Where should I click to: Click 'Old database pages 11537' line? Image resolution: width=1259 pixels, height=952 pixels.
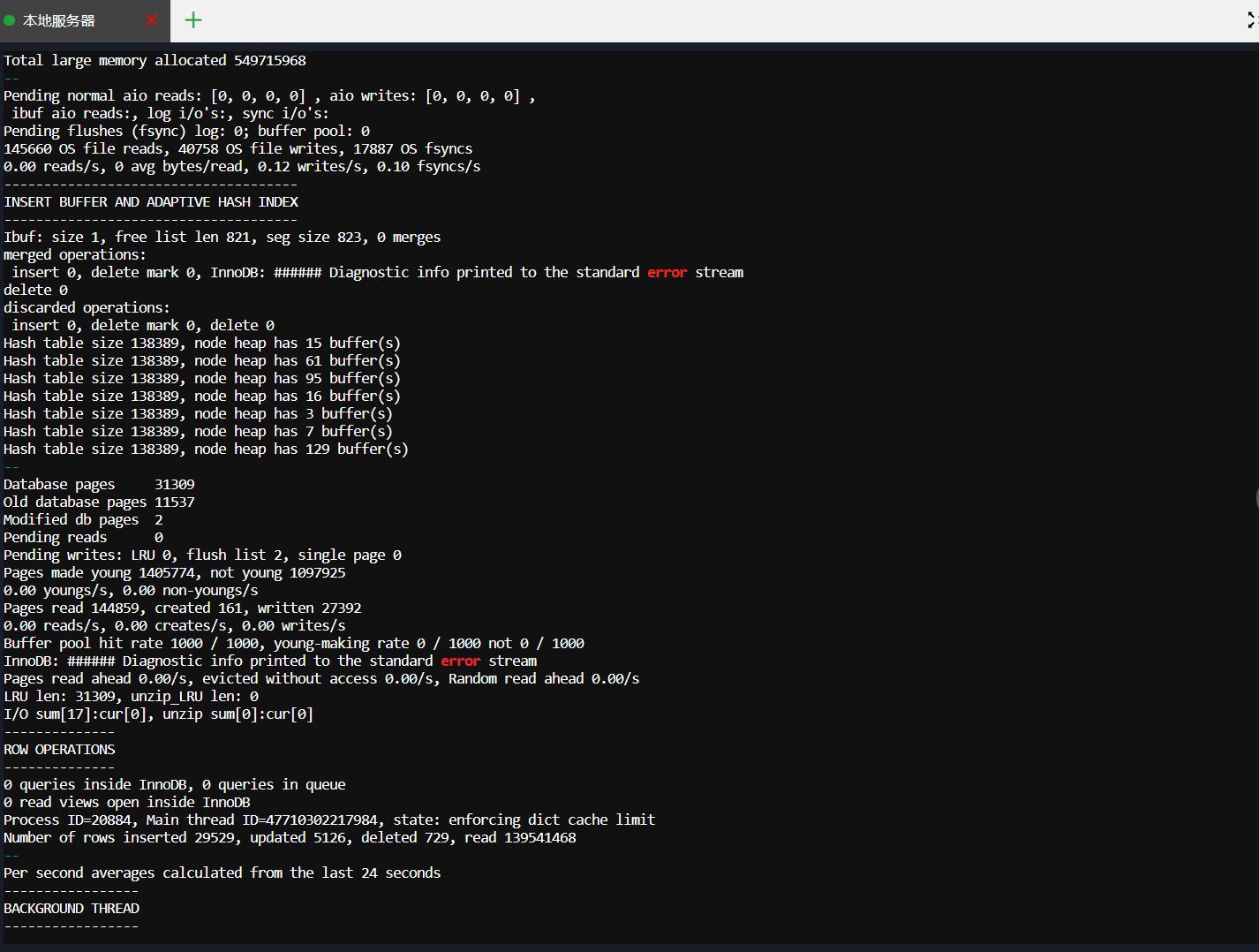tap(99, 502)
